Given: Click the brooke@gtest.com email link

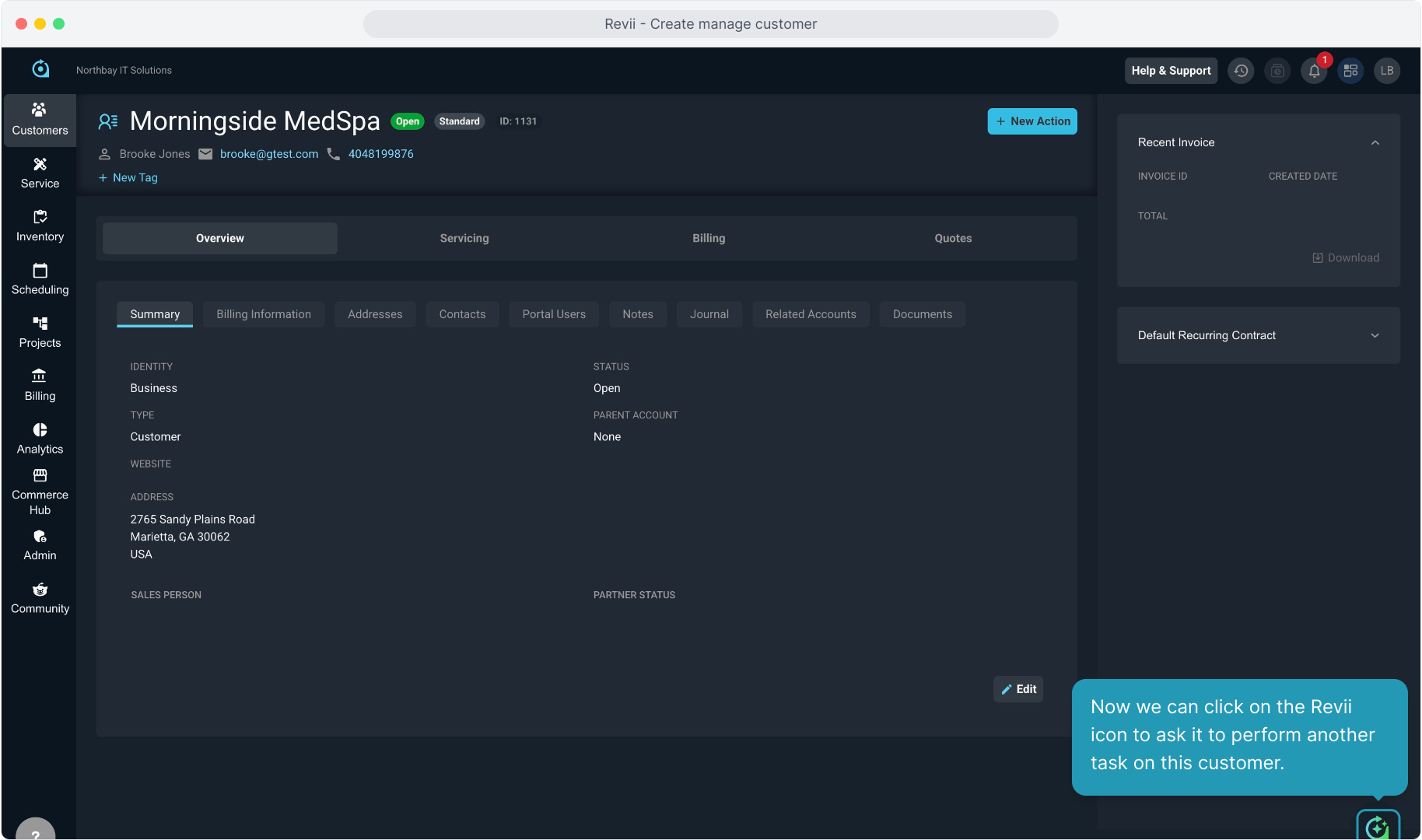Looking at the screenshot, I should [x=268, y=154].
